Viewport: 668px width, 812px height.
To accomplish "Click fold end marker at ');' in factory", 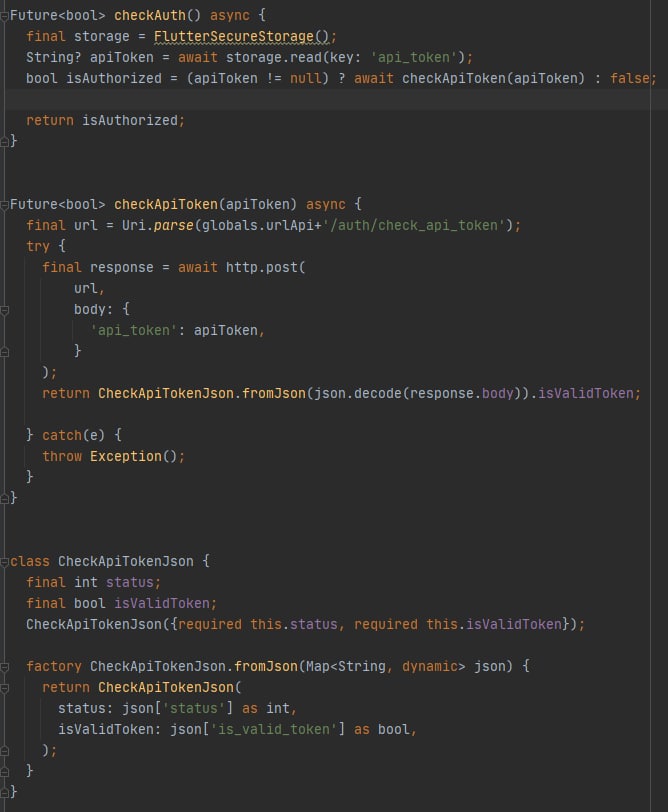I will click(x=4, y=751).
